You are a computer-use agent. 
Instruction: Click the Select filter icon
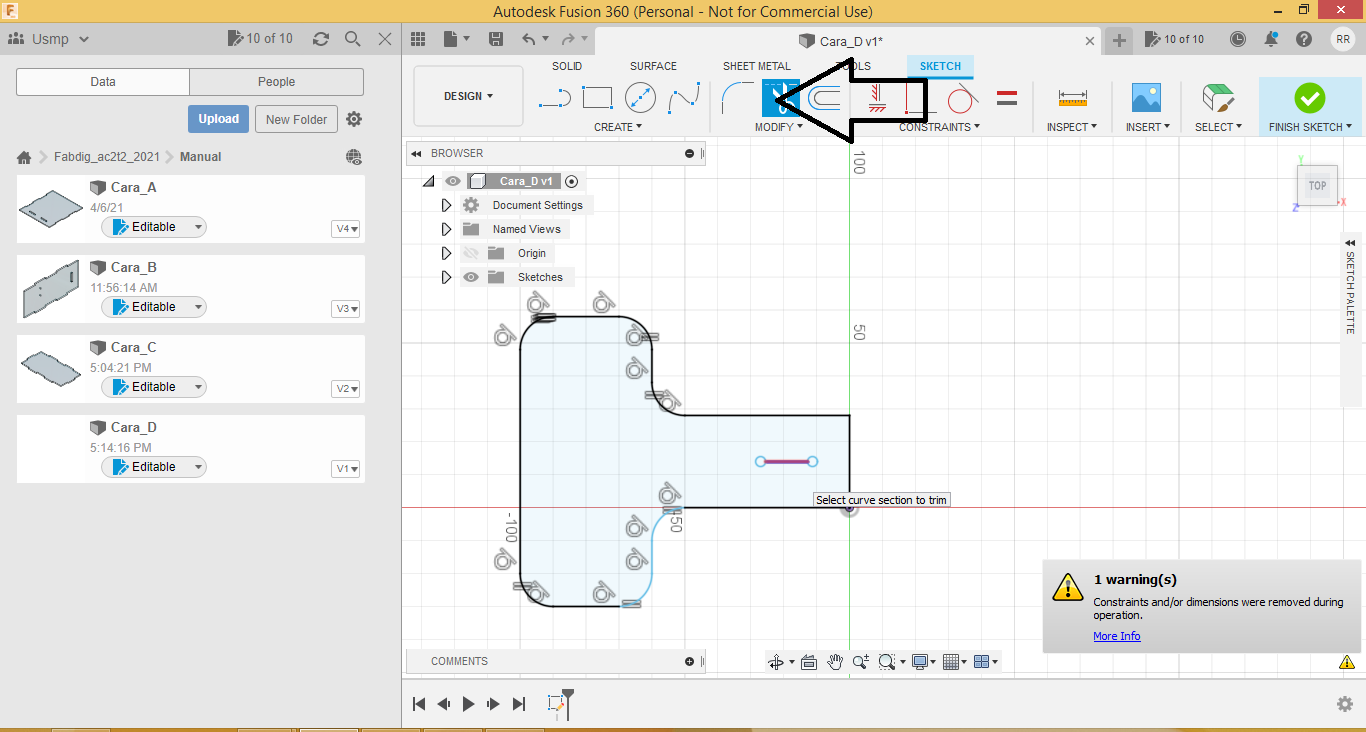click(x=1217, y=98)
